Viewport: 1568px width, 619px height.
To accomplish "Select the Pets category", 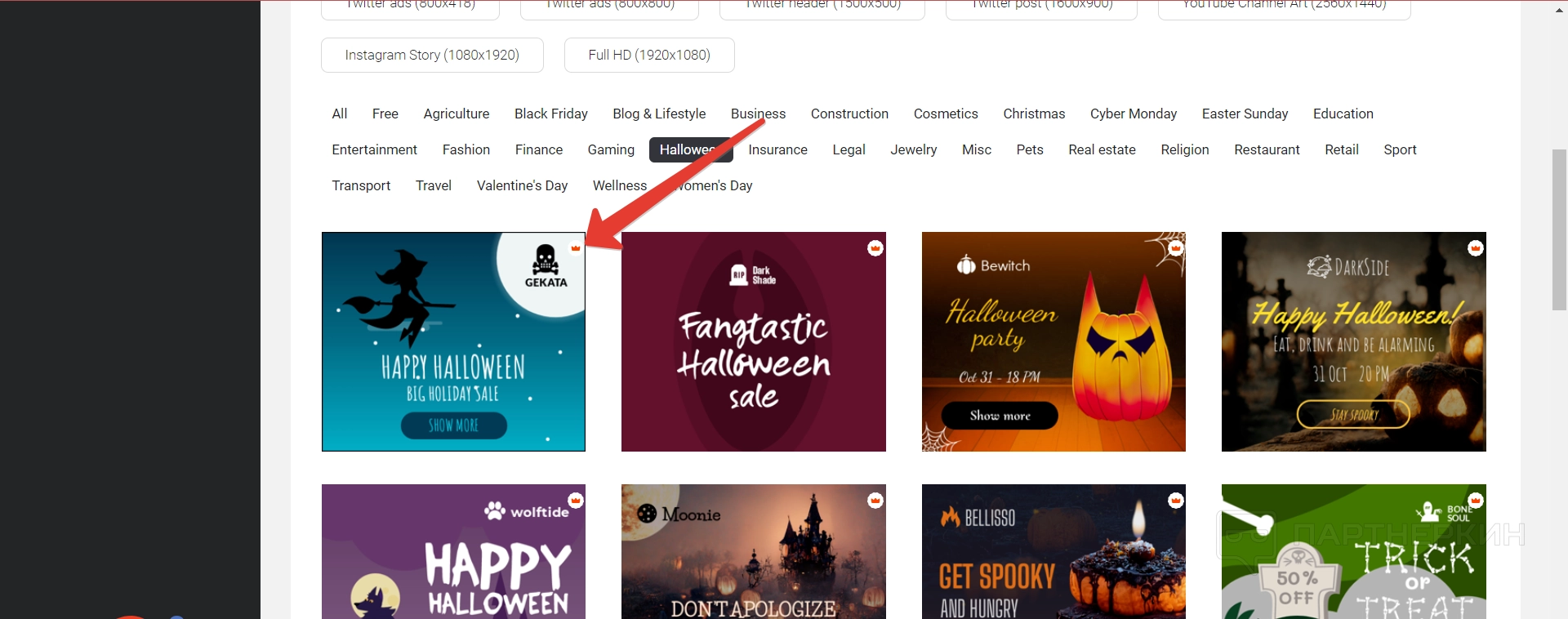I will point(1030,149).
